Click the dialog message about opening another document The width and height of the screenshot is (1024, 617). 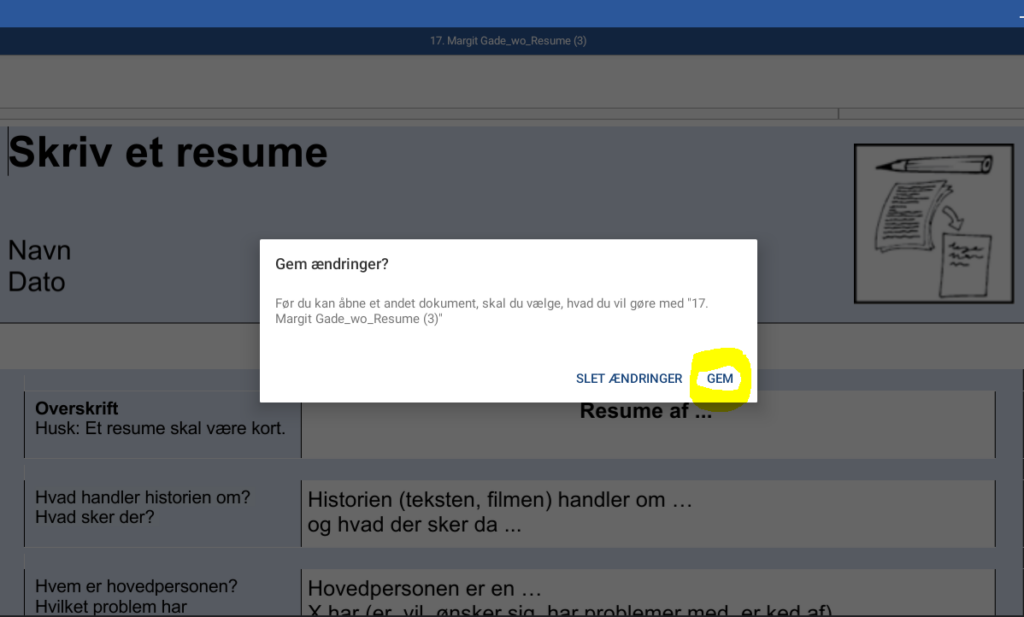click(491, 311)
